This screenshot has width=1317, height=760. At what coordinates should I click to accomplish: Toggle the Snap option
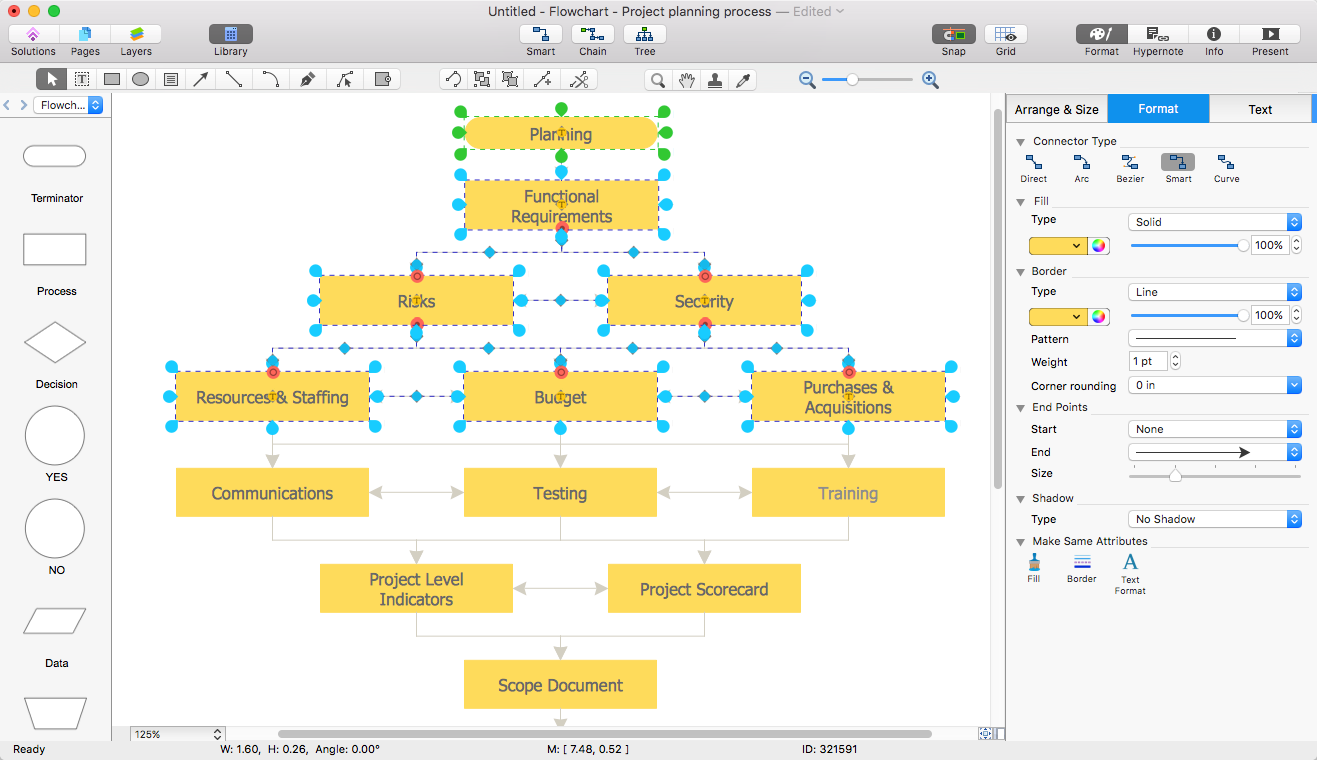(953, 35)
